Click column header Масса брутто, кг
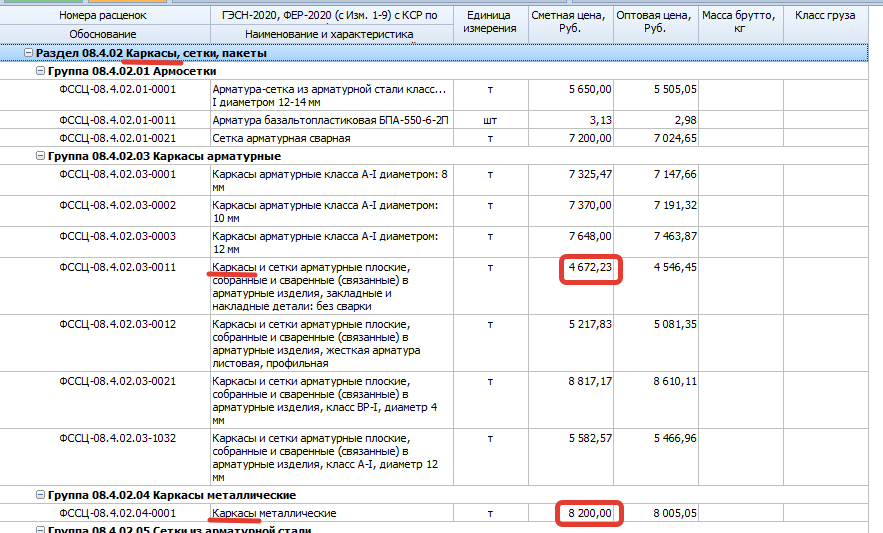Screen dimensions: 883x533 (x=740, y=22)
